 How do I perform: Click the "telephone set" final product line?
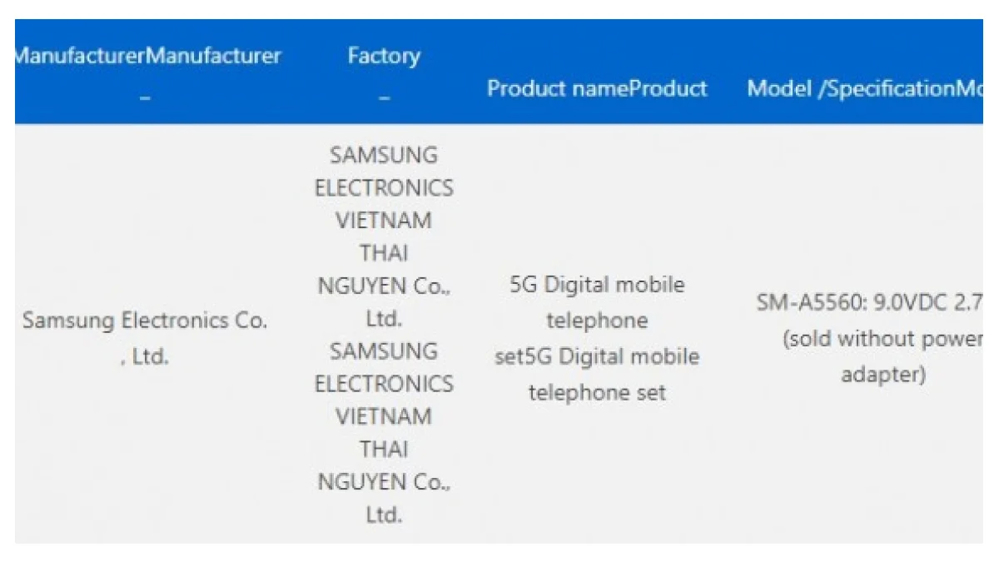[597, 393]
